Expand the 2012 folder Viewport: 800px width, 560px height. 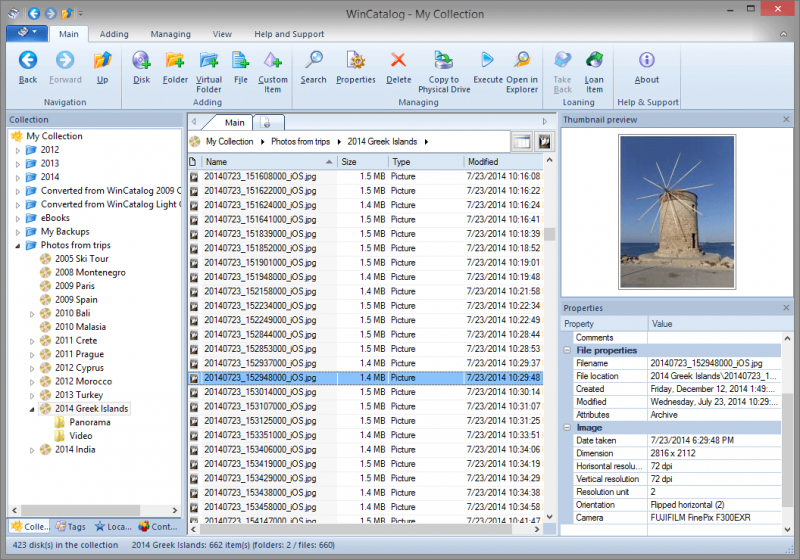(18, 150)
